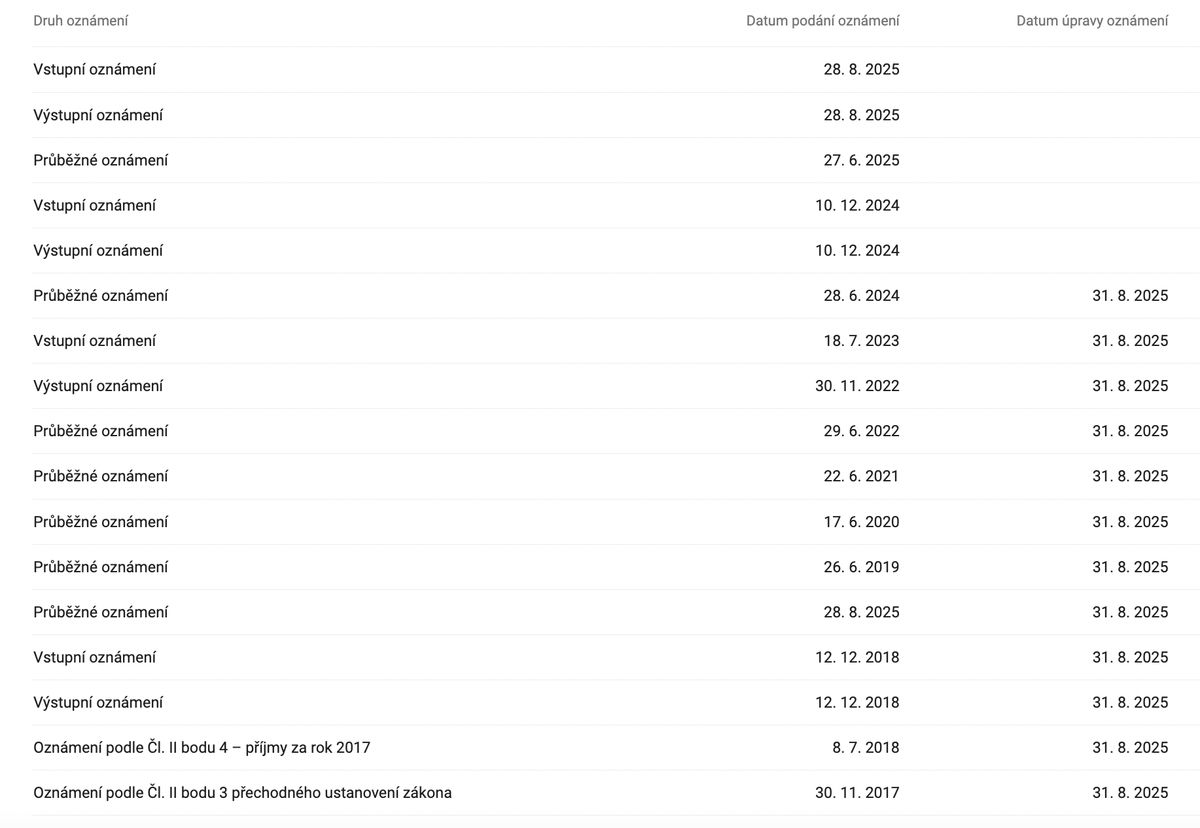
Task: Open Vstupní oznámení dated 18. 7. 2023
Action: [x=95, y=341]
